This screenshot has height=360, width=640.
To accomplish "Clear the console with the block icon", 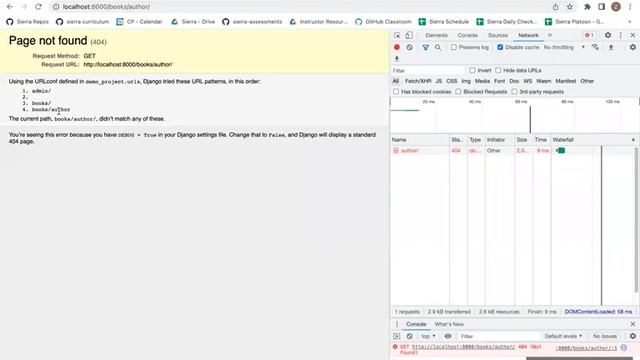I will pos(409,336).
